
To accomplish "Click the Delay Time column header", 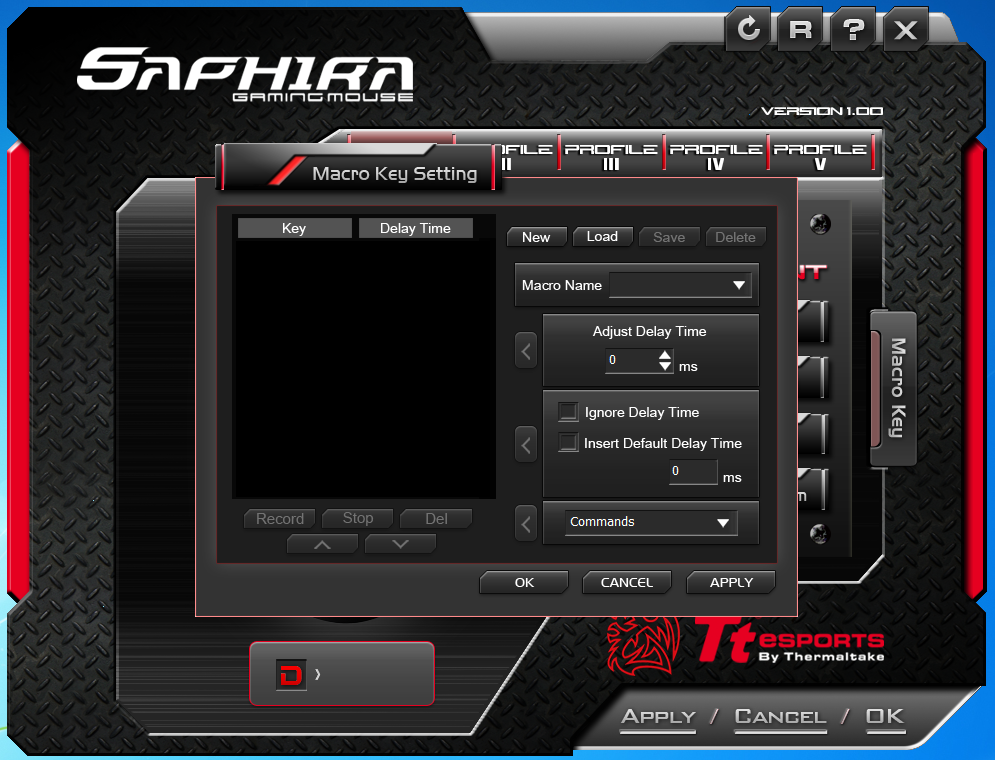I will coord(416,228).
